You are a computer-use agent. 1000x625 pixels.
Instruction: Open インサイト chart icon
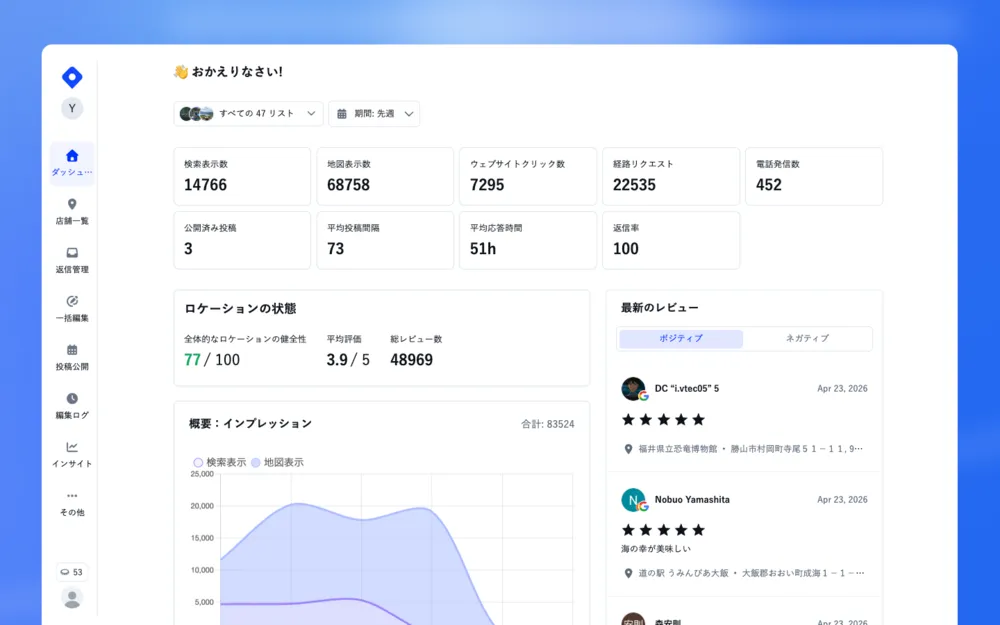[x=72, y=447]
